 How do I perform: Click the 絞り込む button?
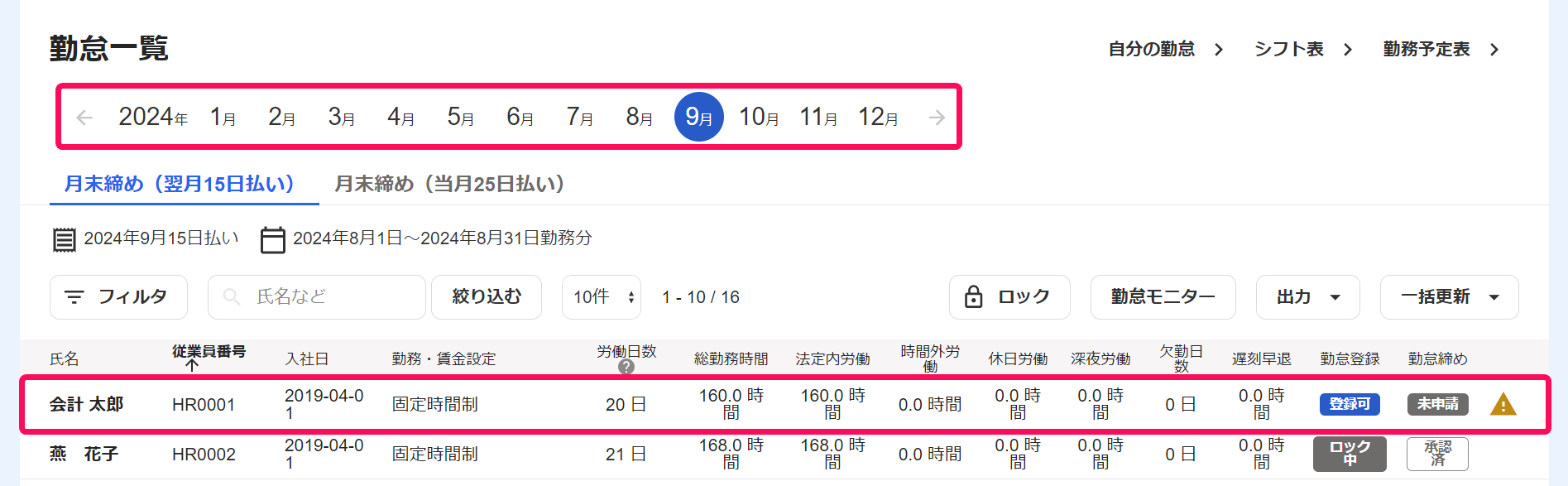pyautogui.click(x=487, y=297)
